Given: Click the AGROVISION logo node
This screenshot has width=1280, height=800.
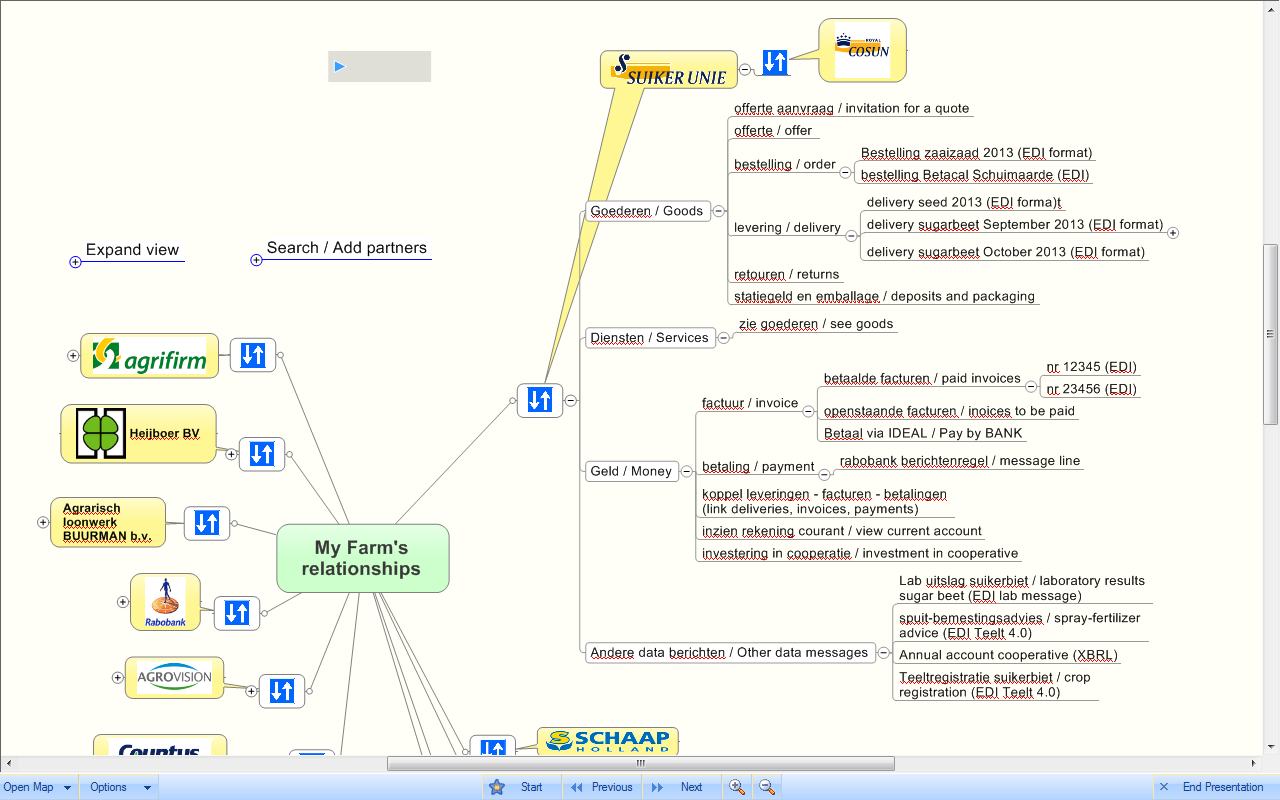Looking at the screenshot, I should click(174, 677).
